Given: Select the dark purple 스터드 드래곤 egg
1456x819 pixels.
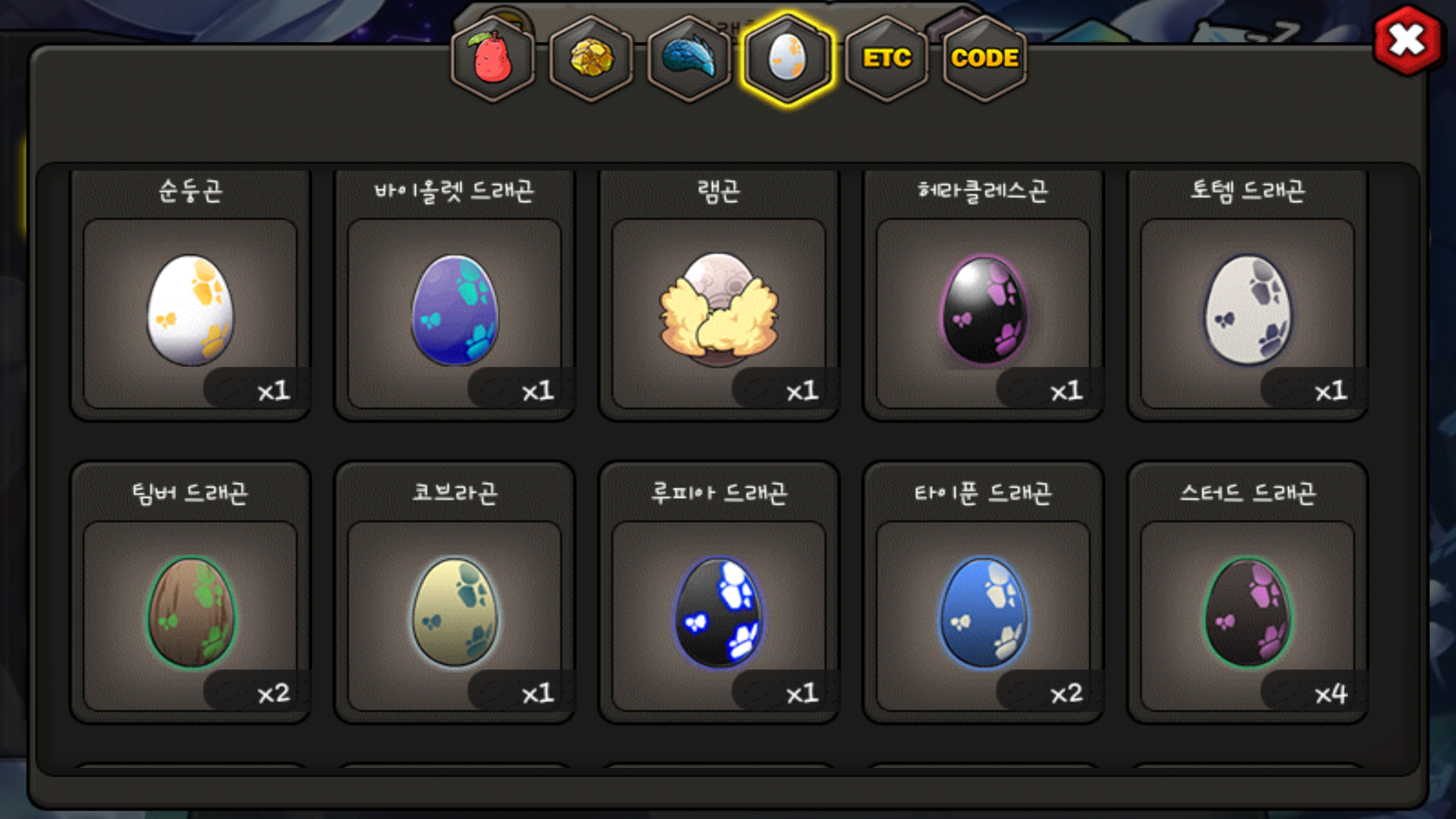Looking at the screenshot, I should (x=1248, y=612).
